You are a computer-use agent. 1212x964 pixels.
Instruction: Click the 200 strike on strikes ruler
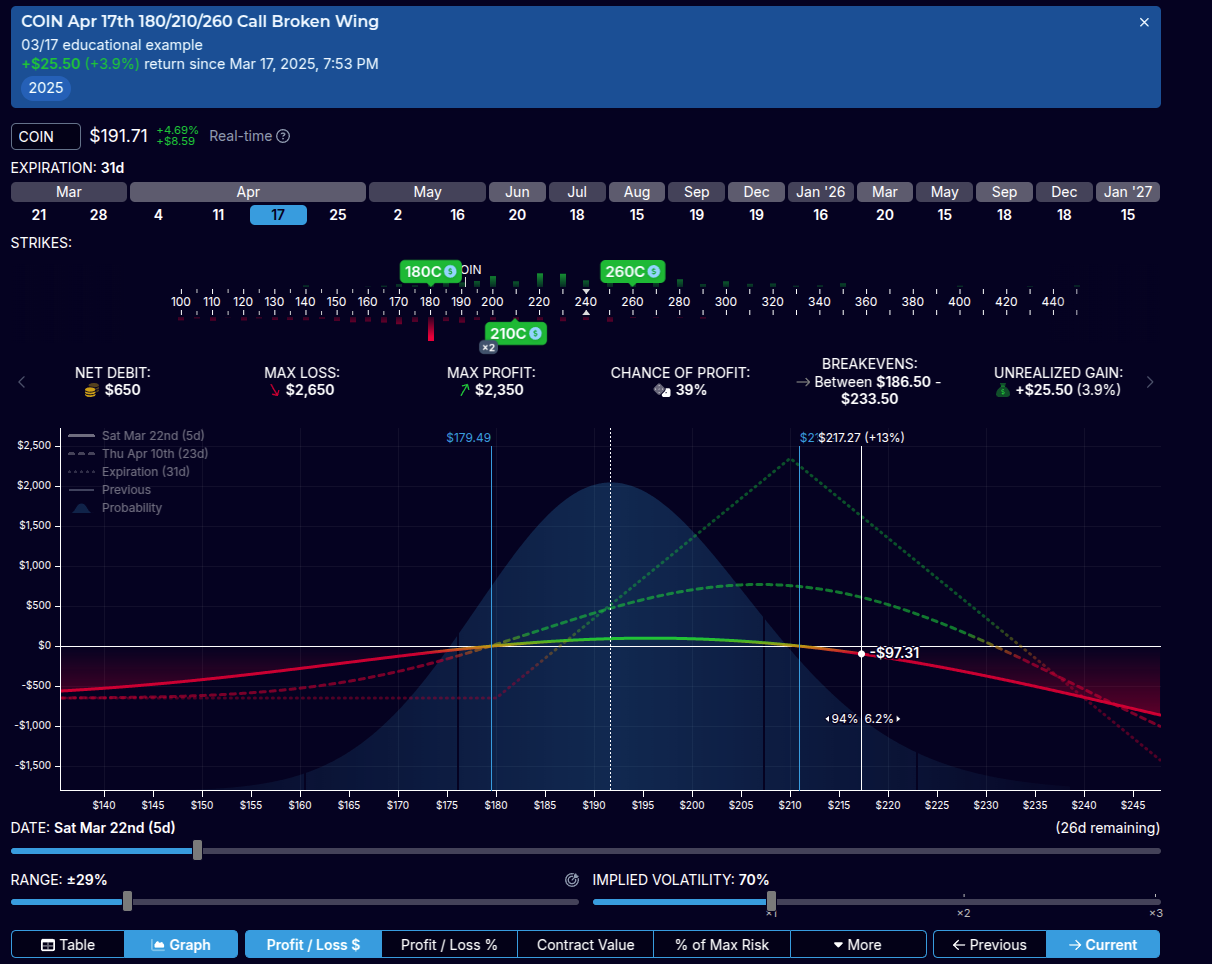pos(492,301)
